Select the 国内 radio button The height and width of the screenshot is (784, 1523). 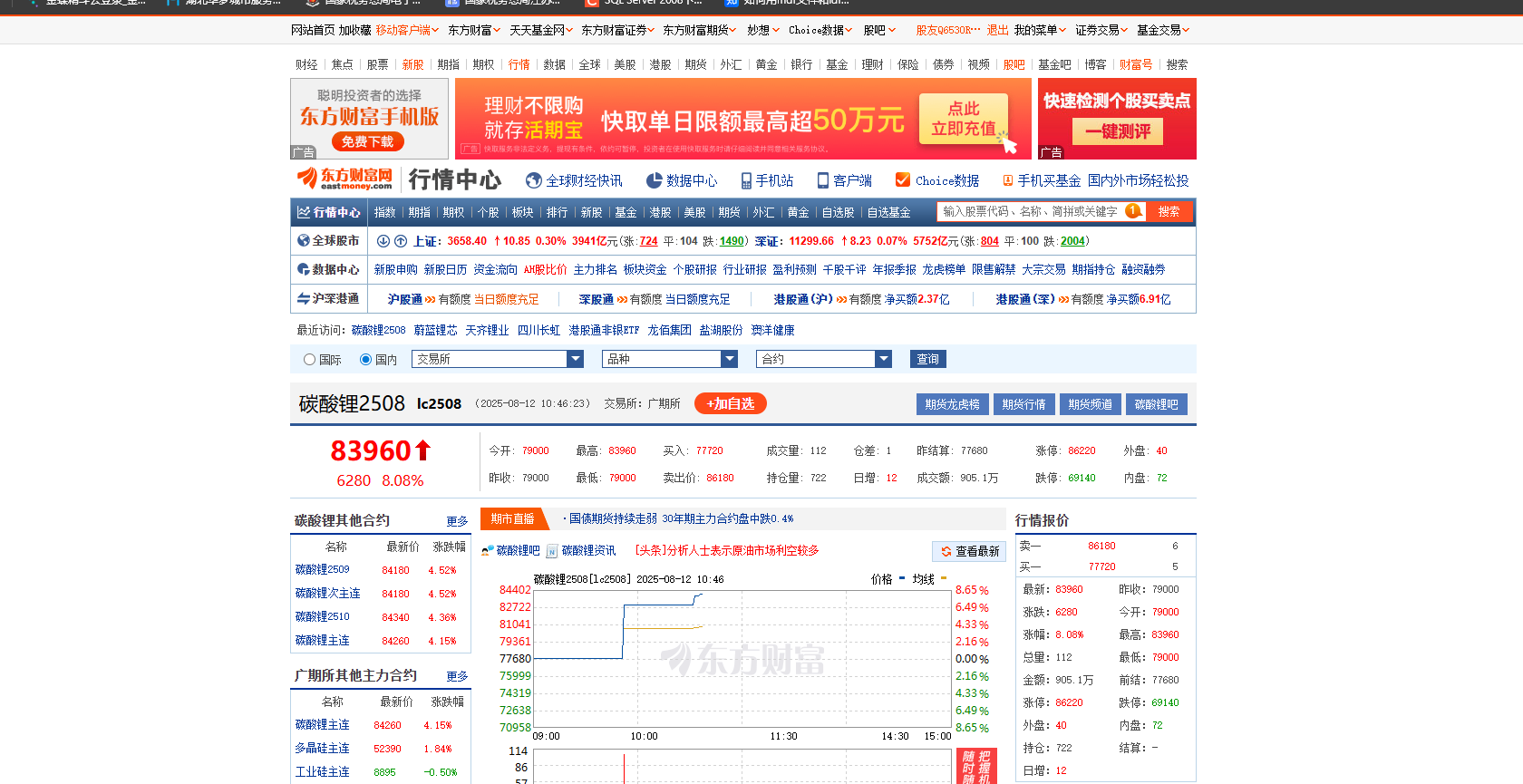point(365,360)
